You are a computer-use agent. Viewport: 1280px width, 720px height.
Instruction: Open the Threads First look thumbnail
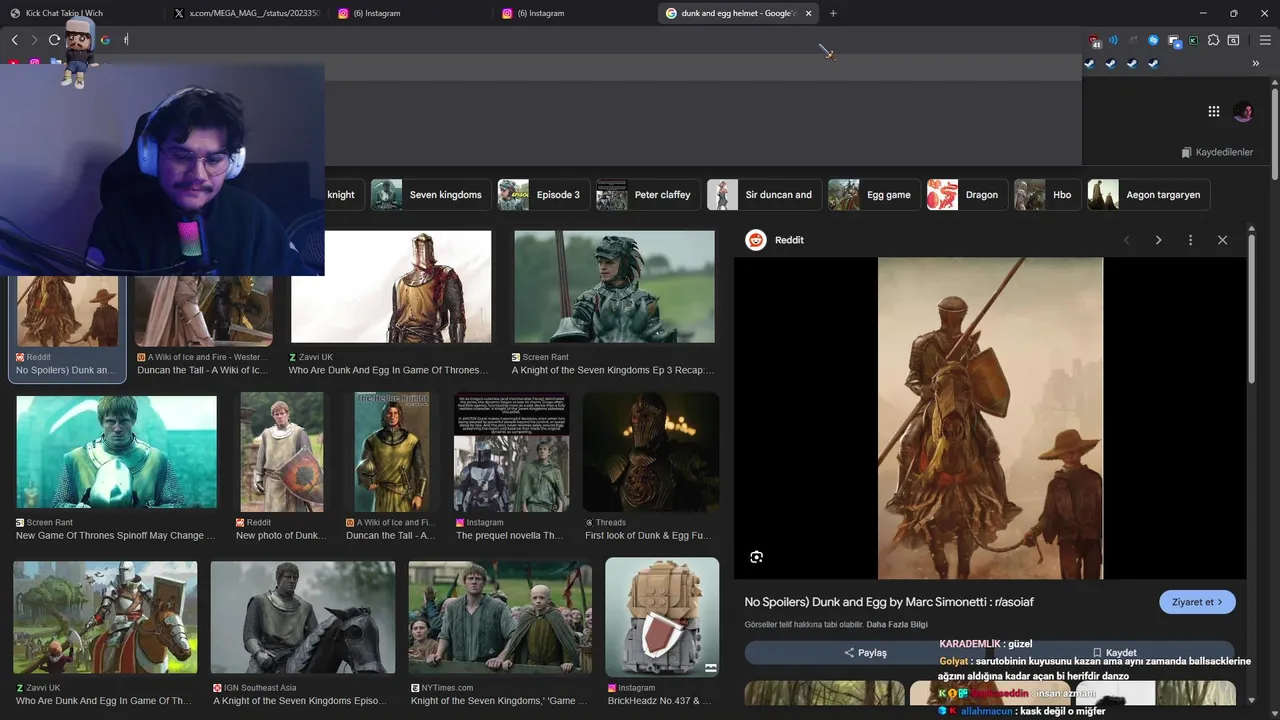pos(651,452)
